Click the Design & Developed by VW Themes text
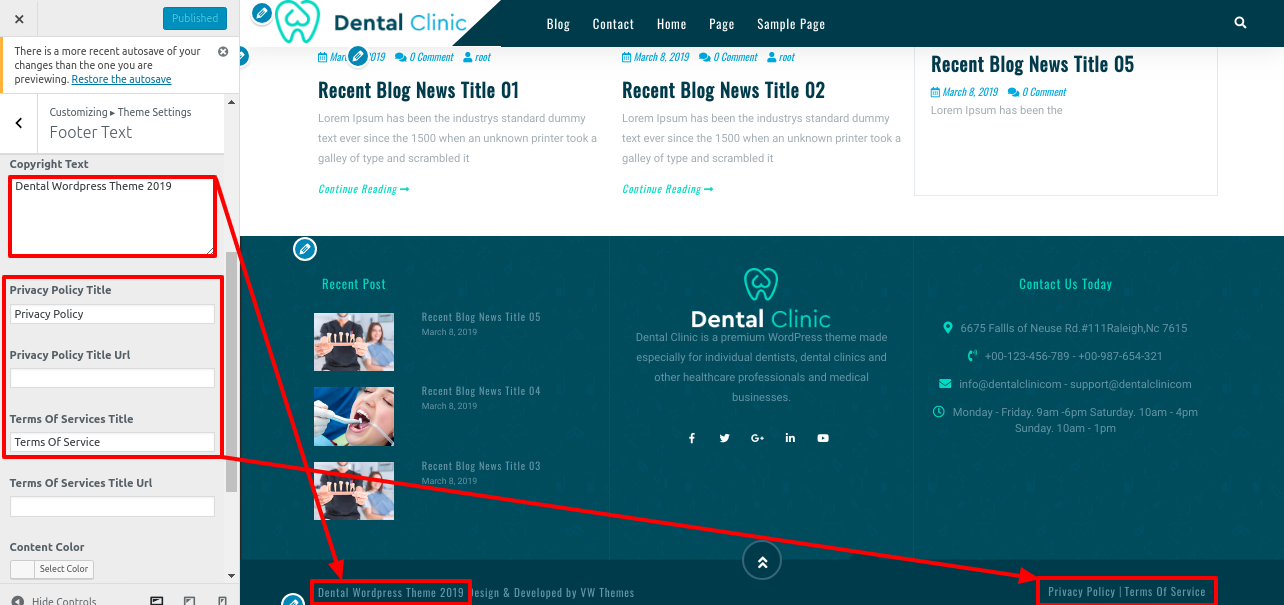The height and width of the screenshot is (605, 1284). [552, 592]
